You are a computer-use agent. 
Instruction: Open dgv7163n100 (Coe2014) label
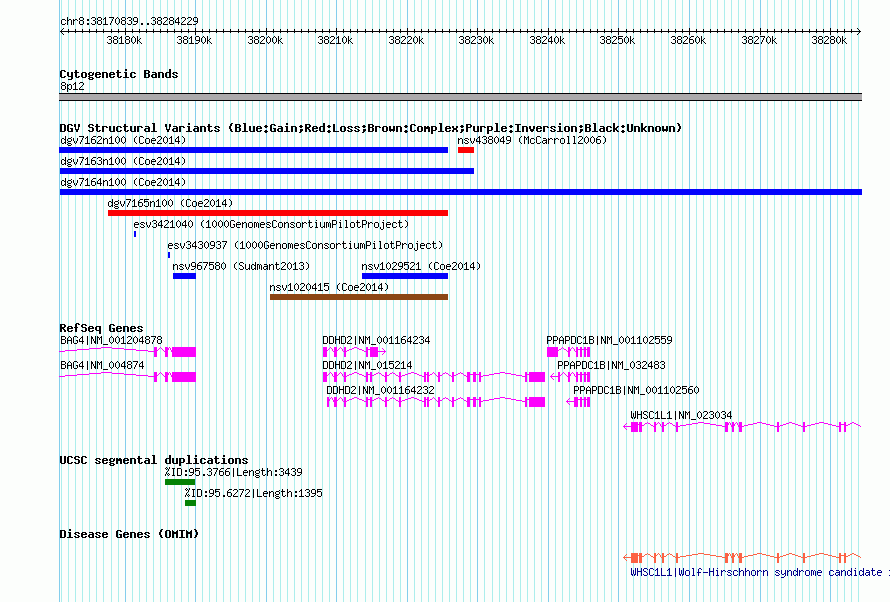[x=123, y=161]
